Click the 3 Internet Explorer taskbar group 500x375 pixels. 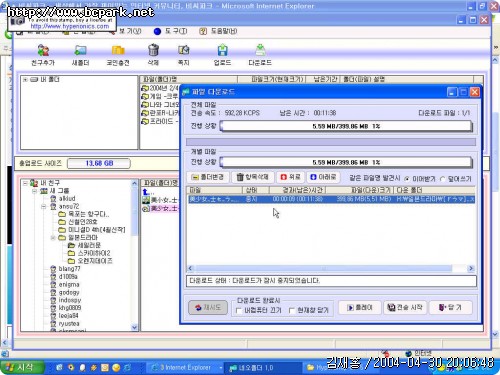click(x=185, y=367)
